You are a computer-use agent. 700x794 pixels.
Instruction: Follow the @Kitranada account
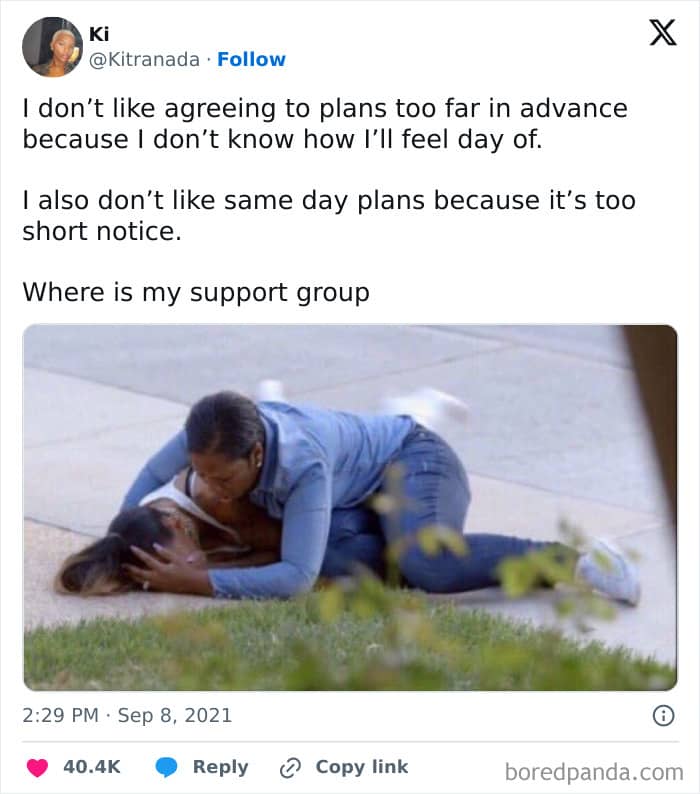click(x=251, y=59)
